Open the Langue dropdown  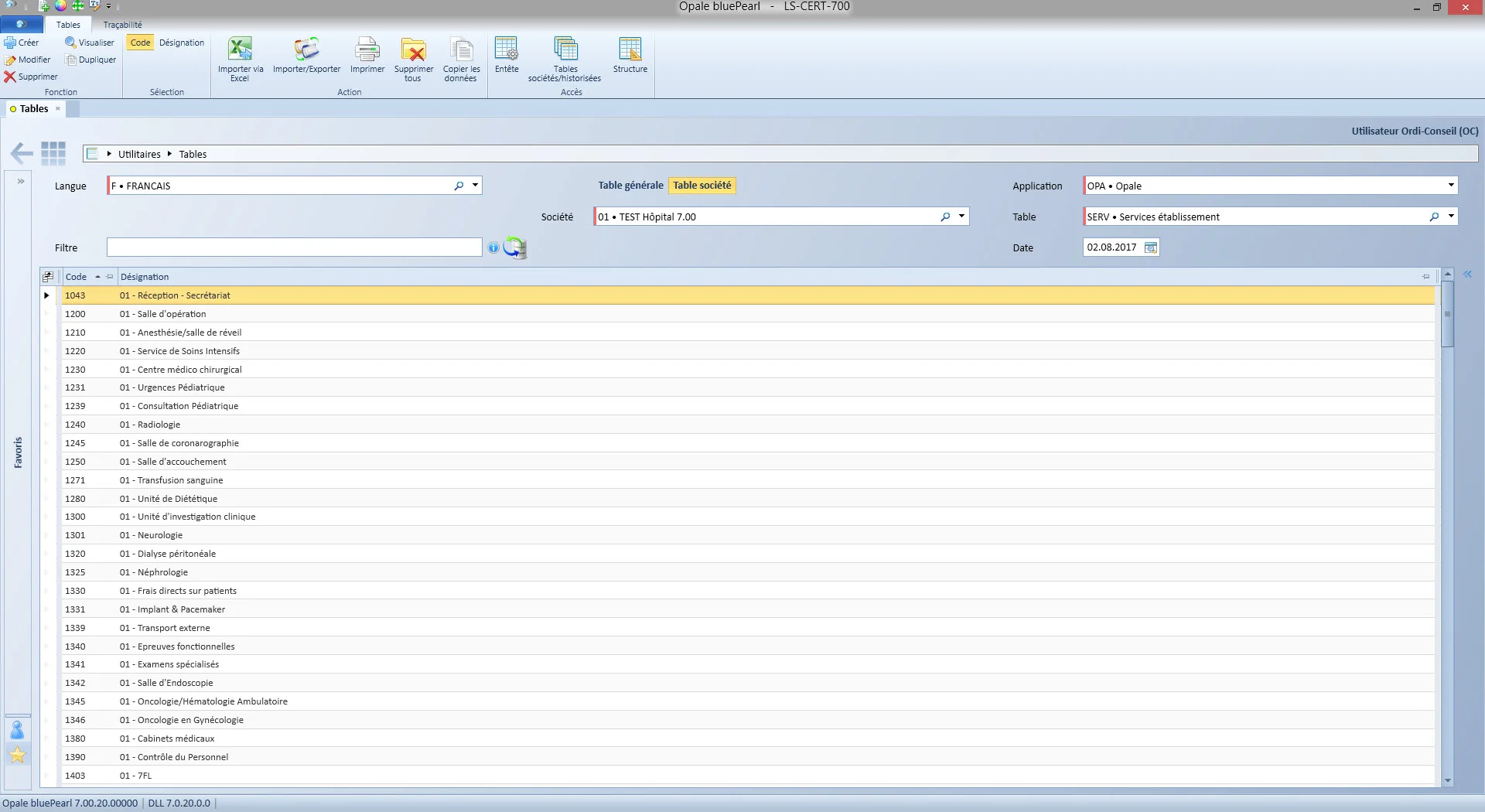[475, 185]
